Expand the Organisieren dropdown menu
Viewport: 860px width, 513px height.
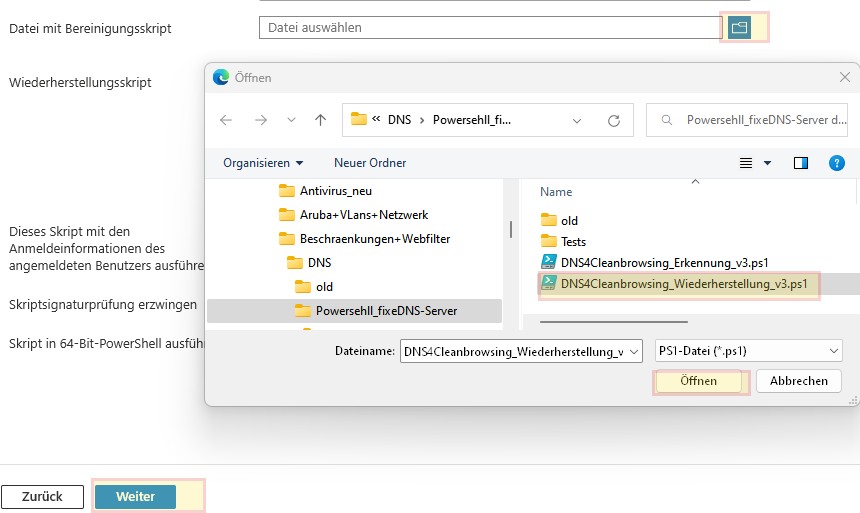(x=263, y=163)
